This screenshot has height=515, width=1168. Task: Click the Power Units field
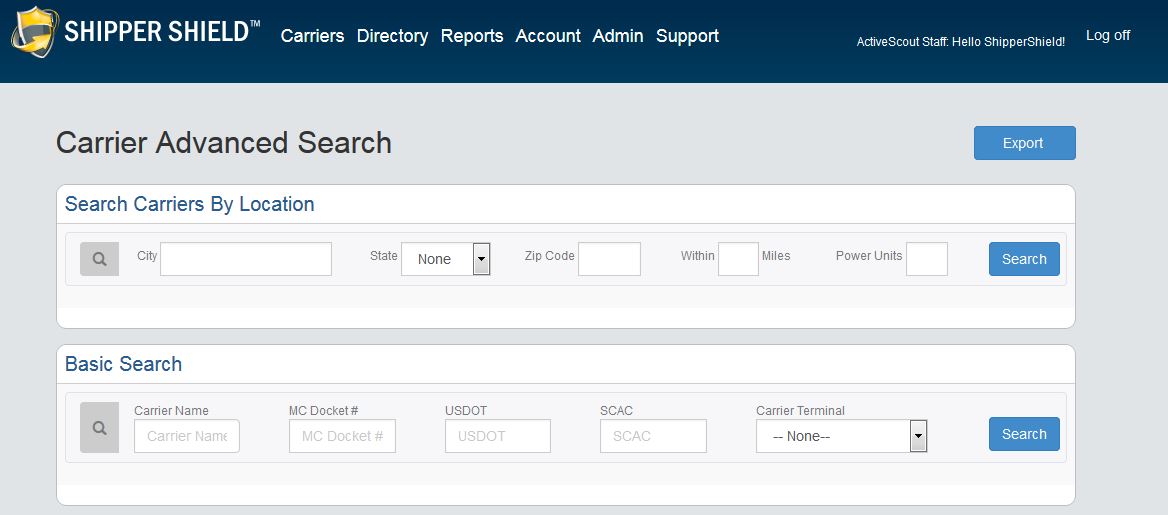[x=926, y=259]
